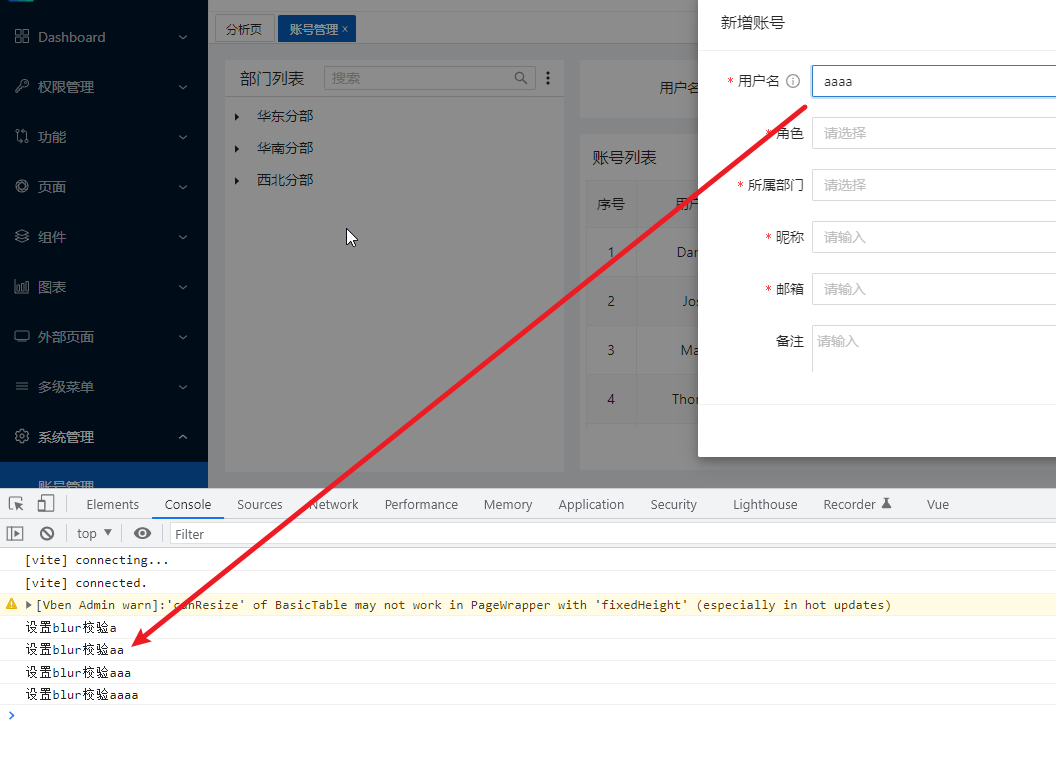Open the Dashboard menu icon
The width and height of the screenshot is (1056, 767).
(x=22, y=36)
